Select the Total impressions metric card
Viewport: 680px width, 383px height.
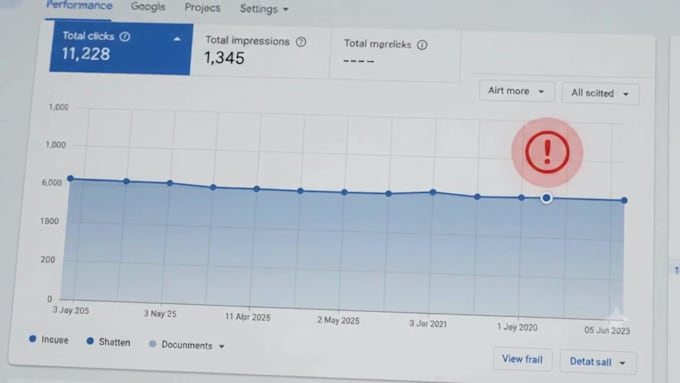261,51
